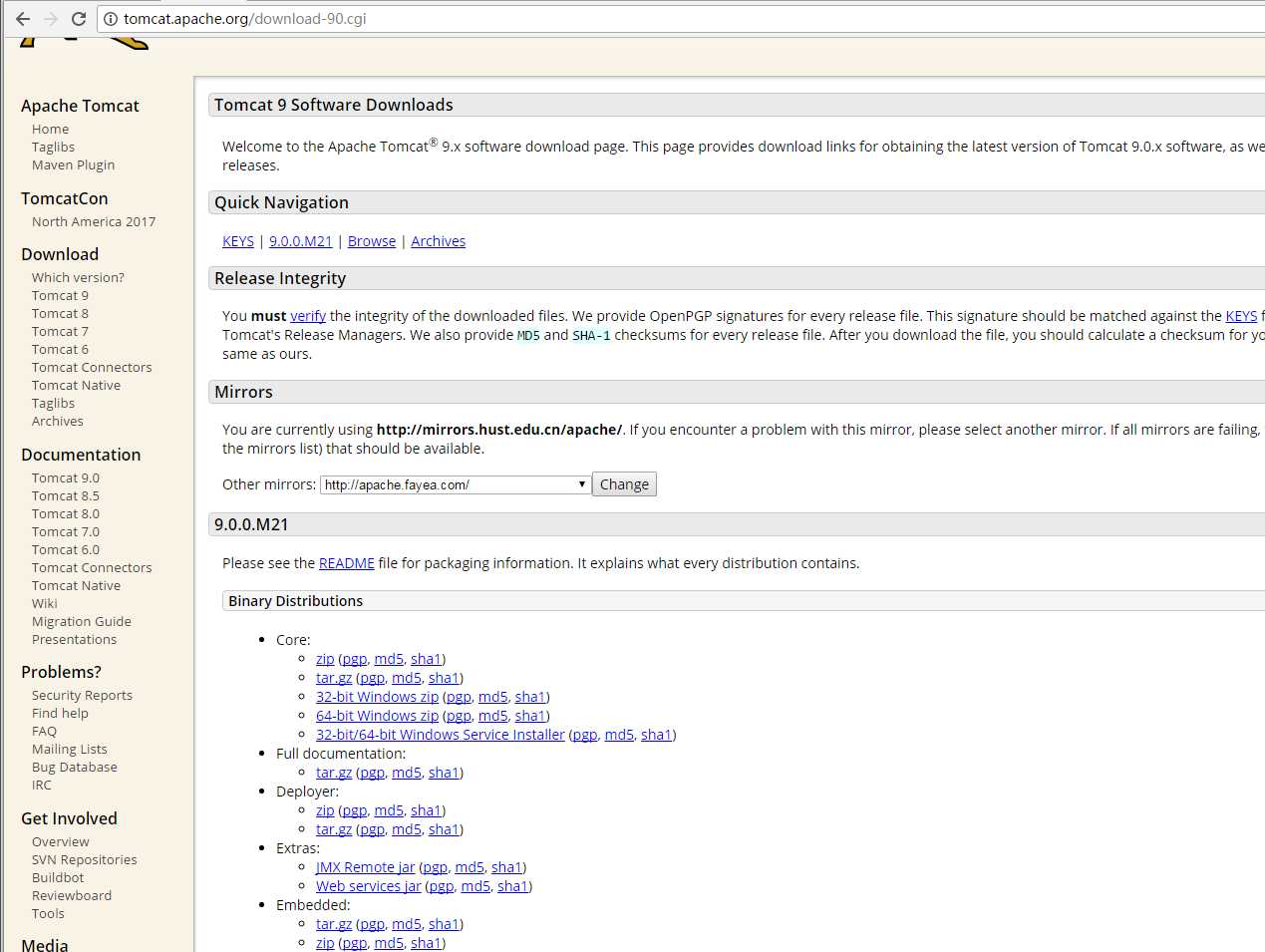Open Tomcat Connectors under Download

[92, 368]
